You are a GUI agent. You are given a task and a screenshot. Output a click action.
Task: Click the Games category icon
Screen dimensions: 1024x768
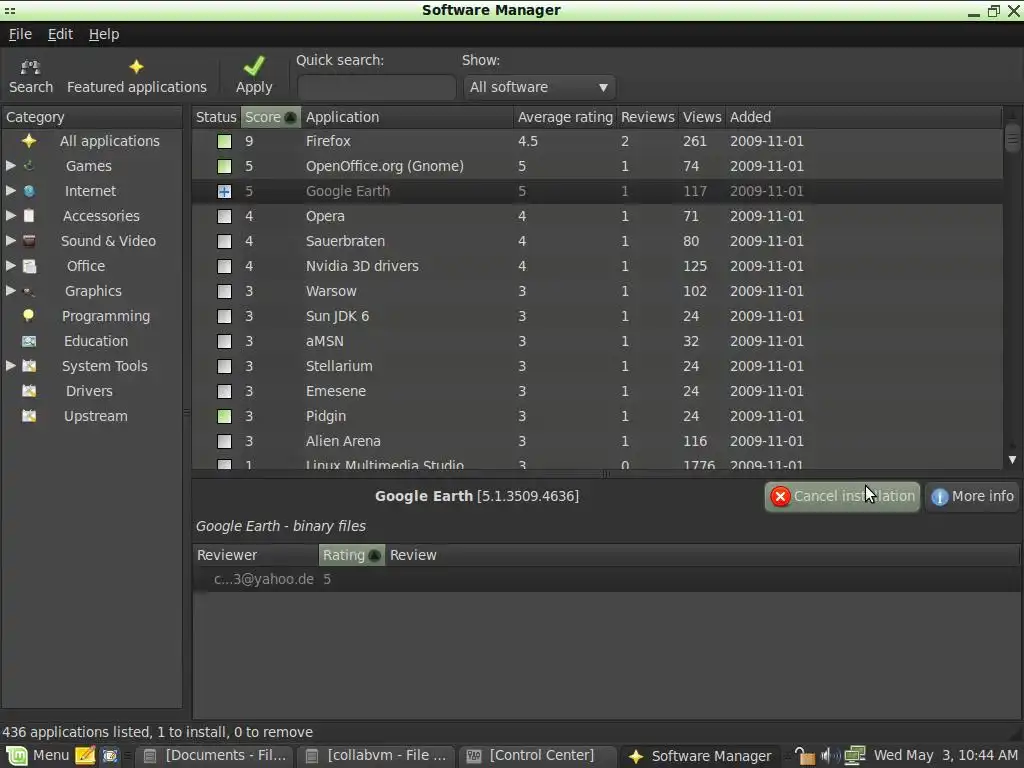[x=29, y=166]
